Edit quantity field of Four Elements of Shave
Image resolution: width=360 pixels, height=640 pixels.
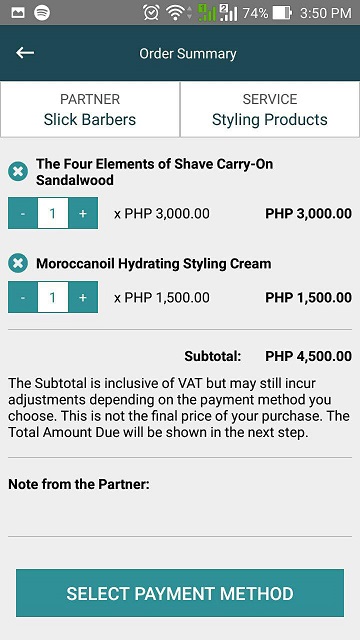tap(53, 213)
